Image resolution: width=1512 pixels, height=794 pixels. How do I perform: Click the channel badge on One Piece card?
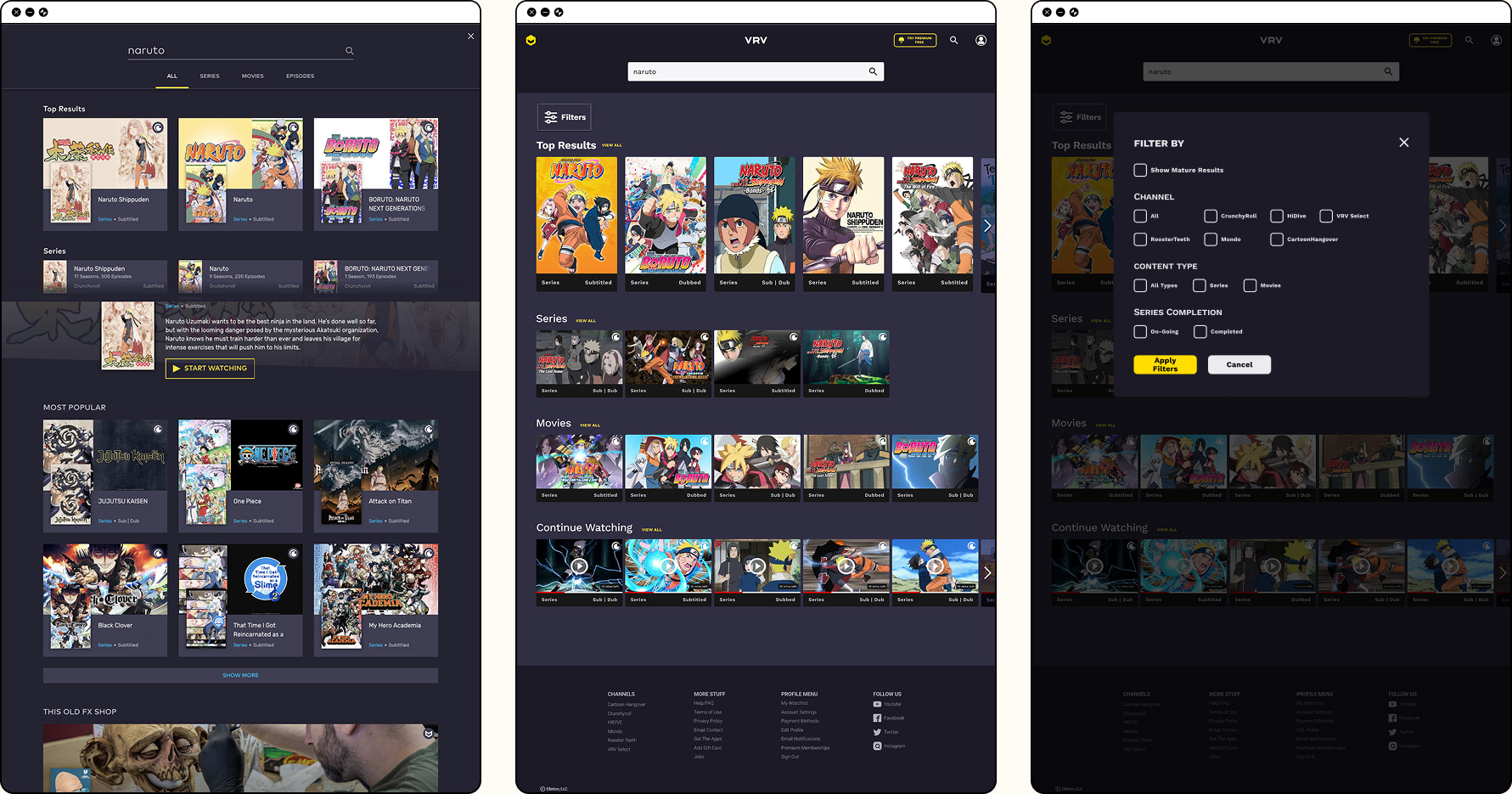(293, 430)
